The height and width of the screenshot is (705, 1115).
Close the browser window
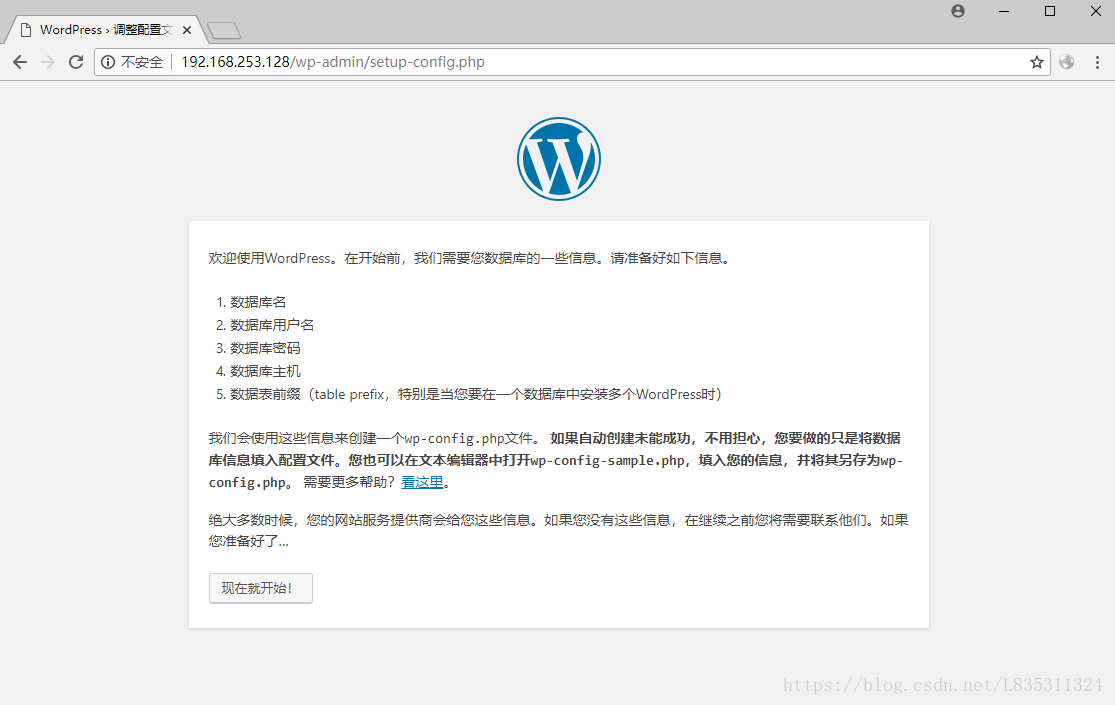pyautogui.click(x=1095, y=11)
